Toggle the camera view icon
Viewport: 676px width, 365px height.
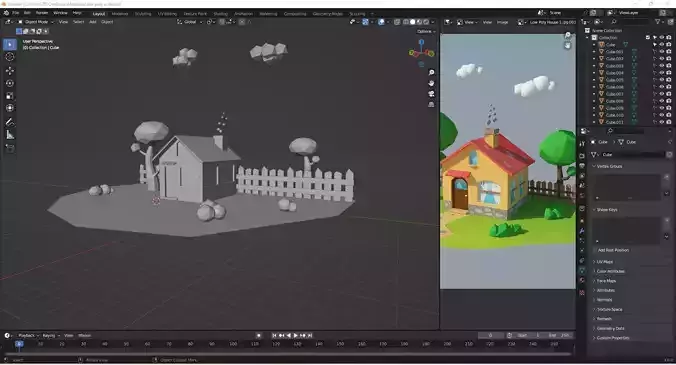(431, 94)
